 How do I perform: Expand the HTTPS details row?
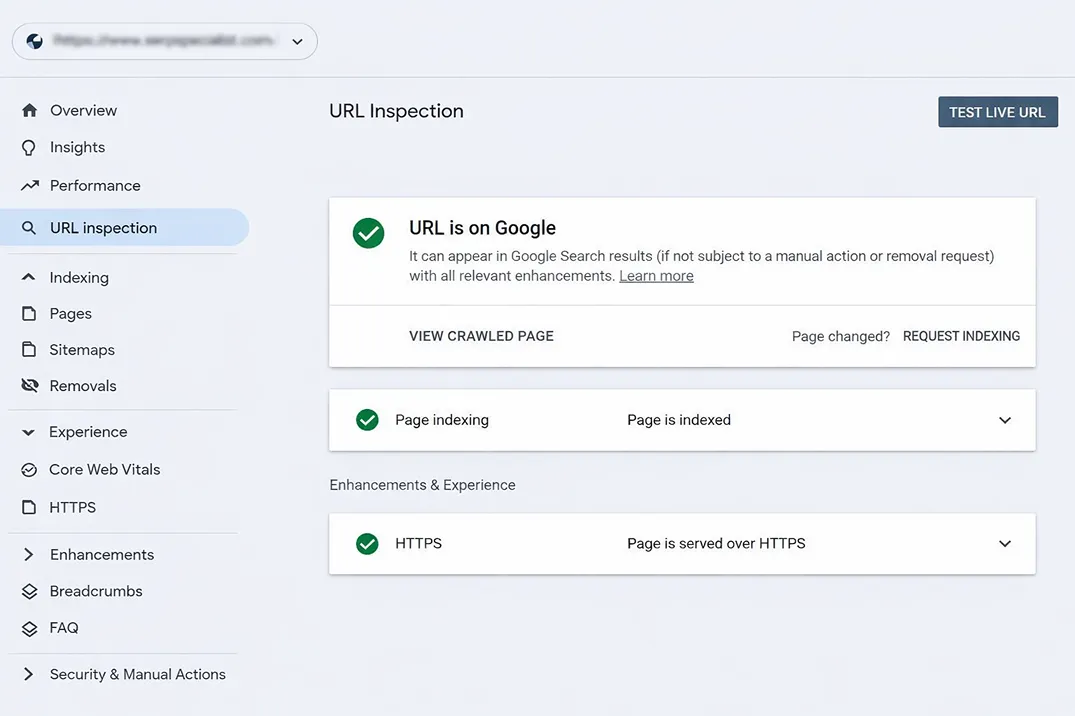1004,543
